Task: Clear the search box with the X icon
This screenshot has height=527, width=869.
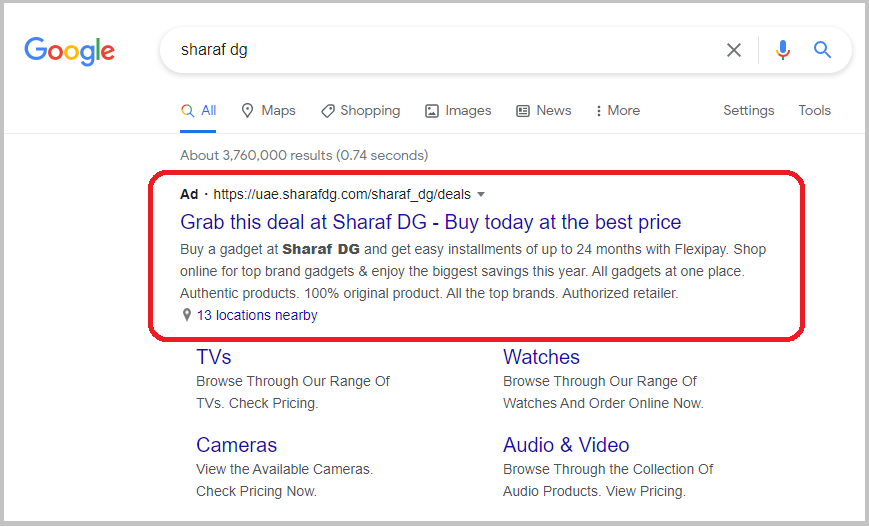Action: (x=734, y=50)
